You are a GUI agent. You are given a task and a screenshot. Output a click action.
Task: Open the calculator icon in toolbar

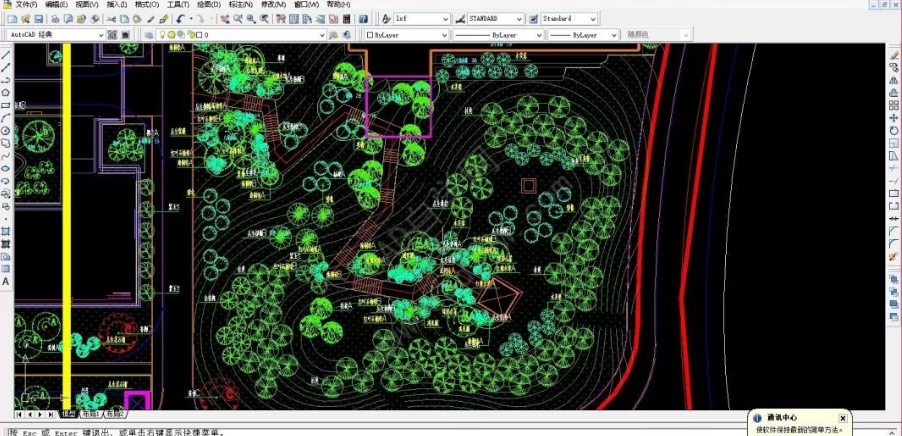click(x=347, y=19)
